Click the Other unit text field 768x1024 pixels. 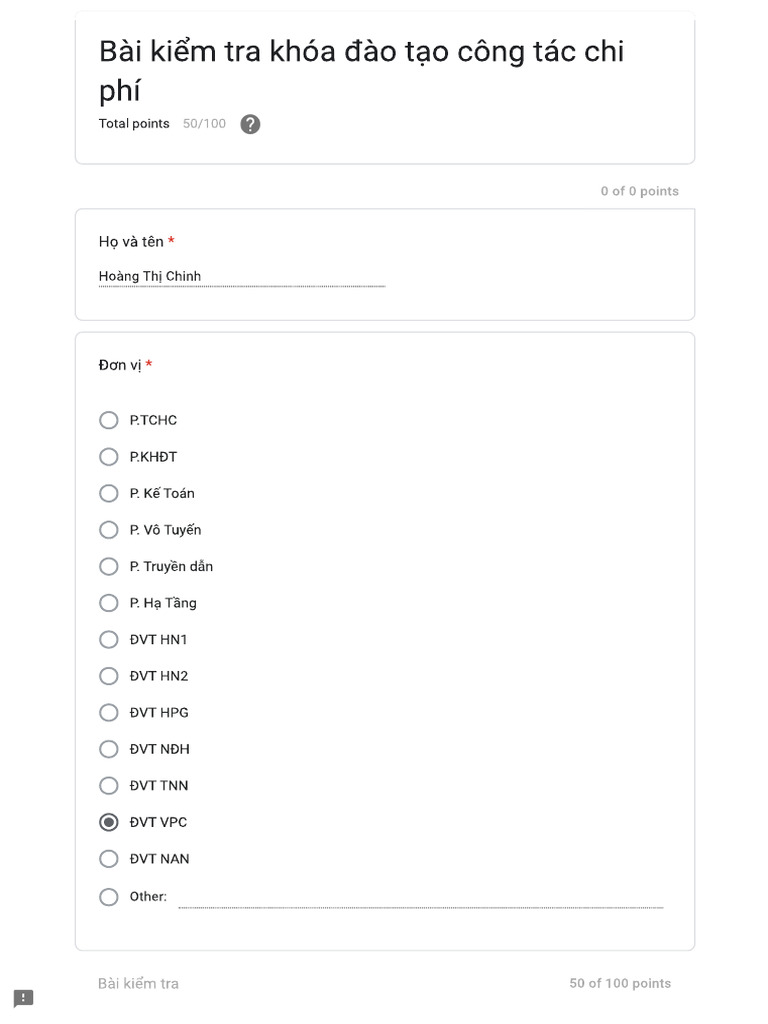[420, 898]
